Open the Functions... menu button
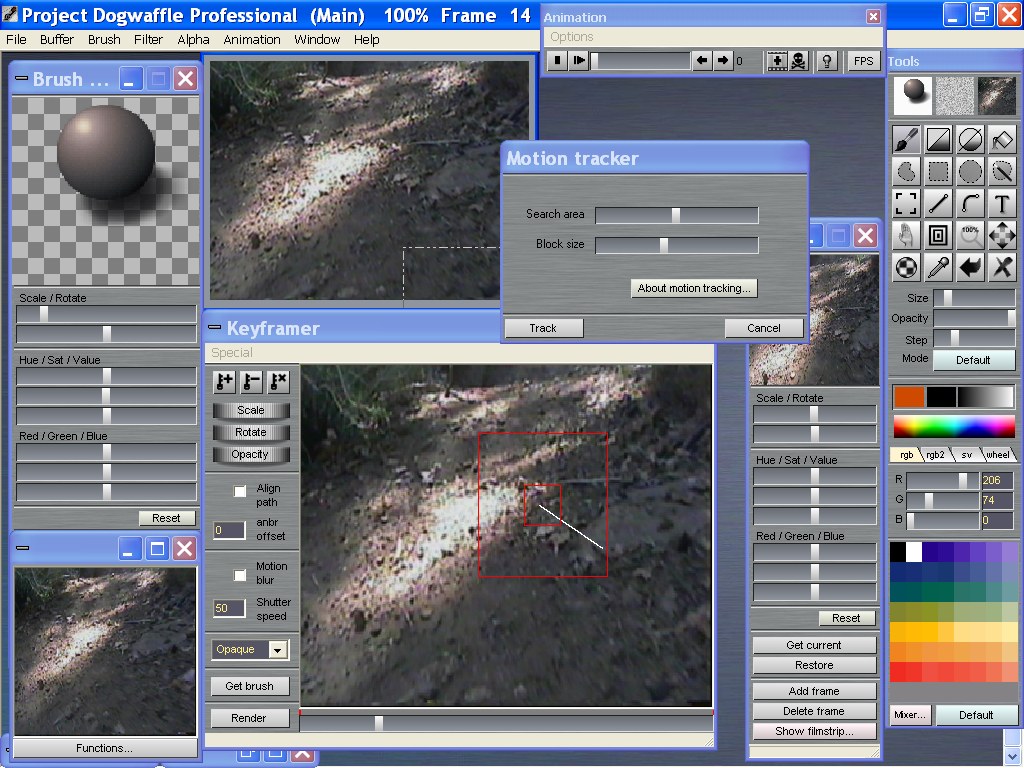The image size is (1024, 768). point(104,748)
